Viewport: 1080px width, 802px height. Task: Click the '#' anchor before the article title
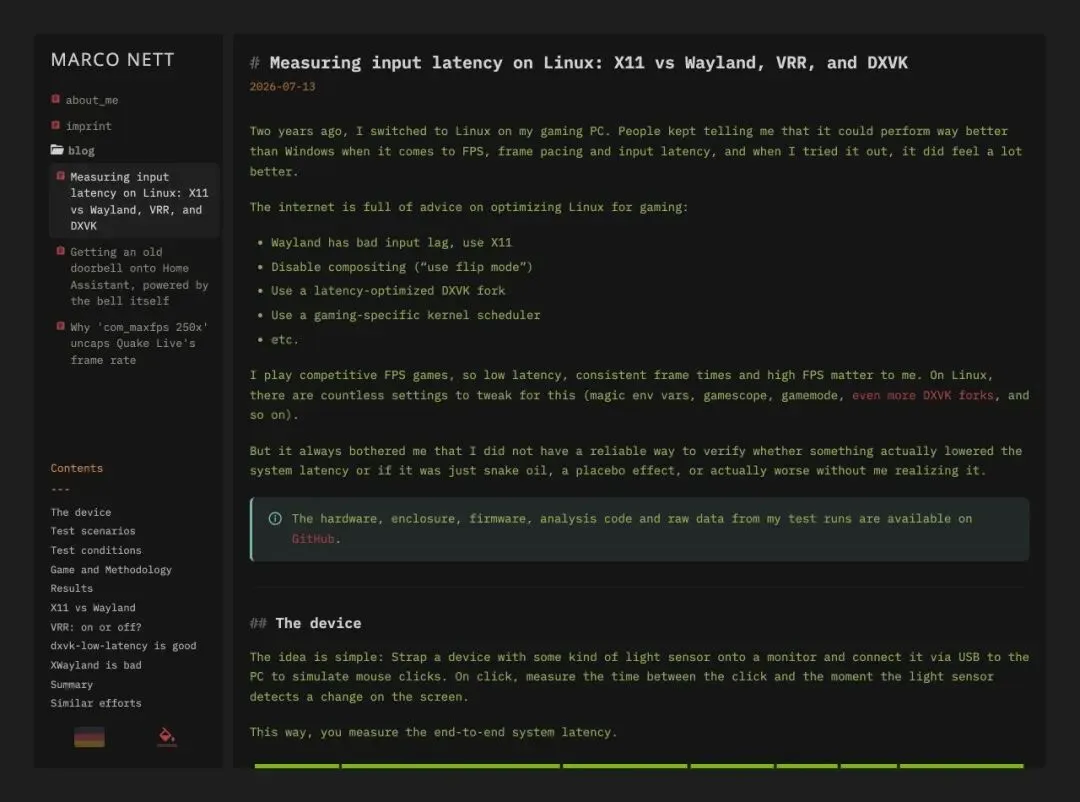[254, 63]
